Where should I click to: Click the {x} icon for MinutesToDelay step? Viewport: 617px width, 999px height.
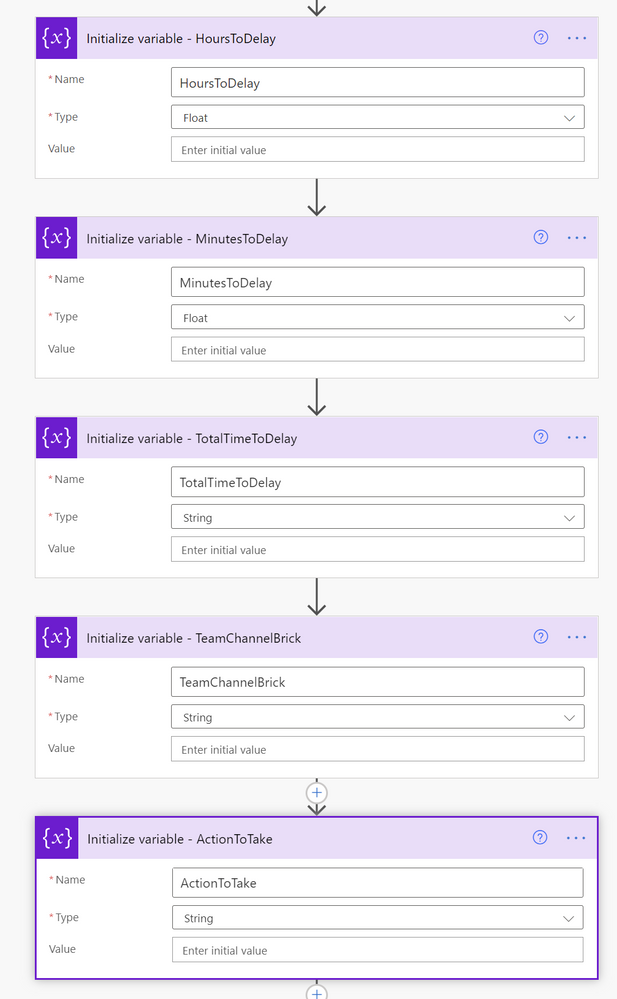point(56,238)
